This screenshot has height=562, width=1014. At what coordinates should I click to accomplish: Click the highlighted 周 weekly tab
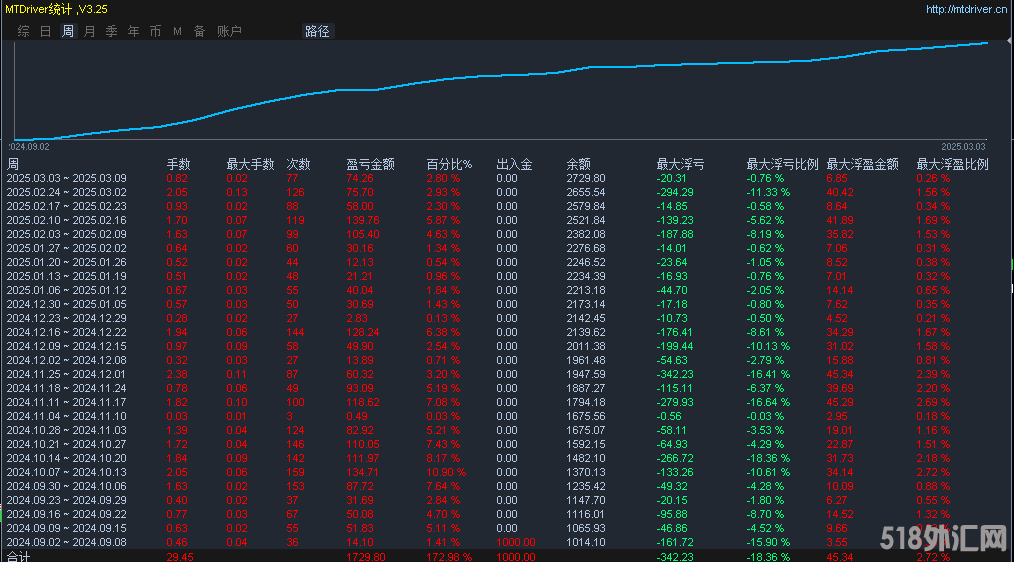point(67,31)
